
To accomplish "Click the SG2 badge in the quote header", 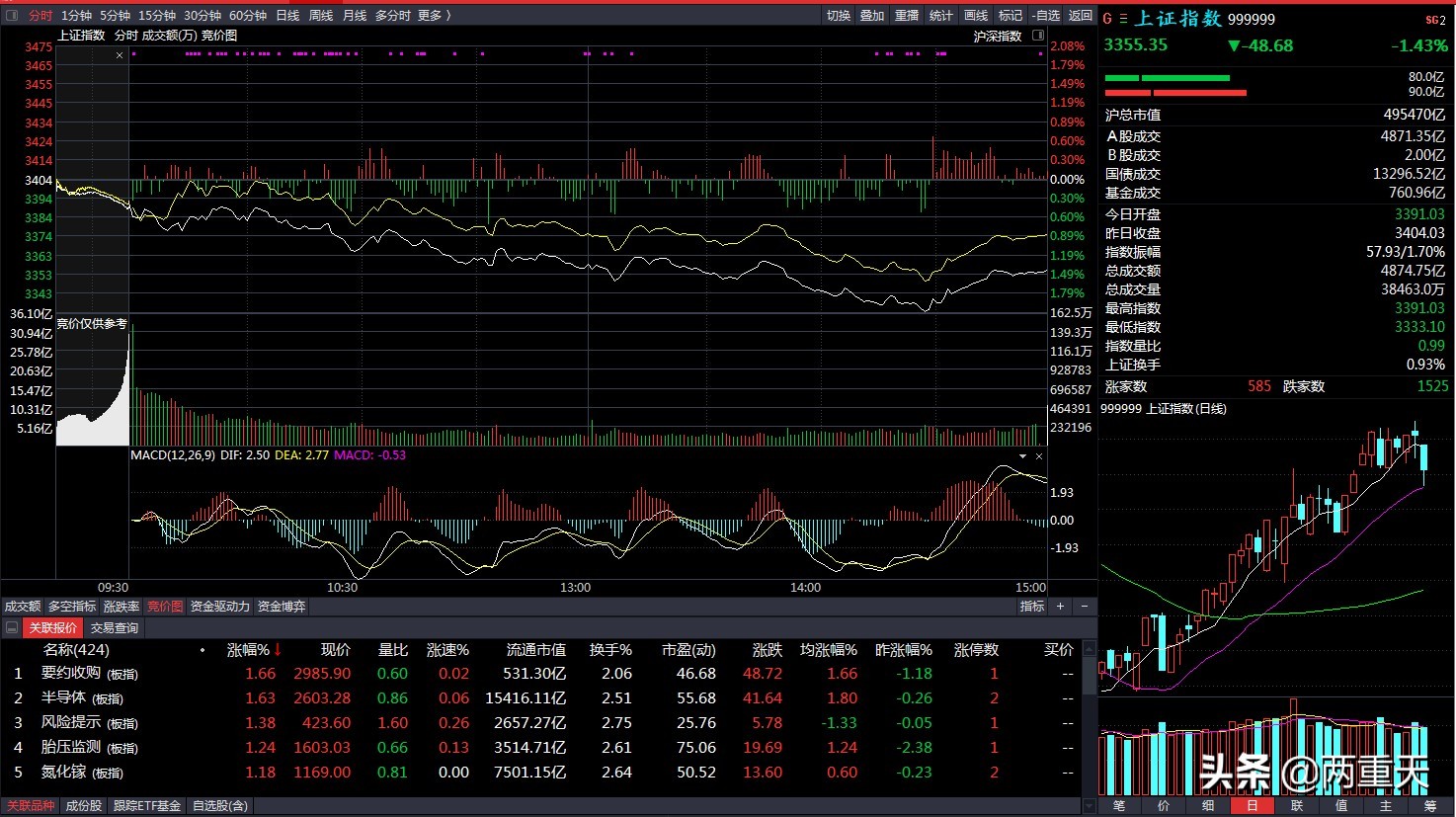I will [1435, 20].
